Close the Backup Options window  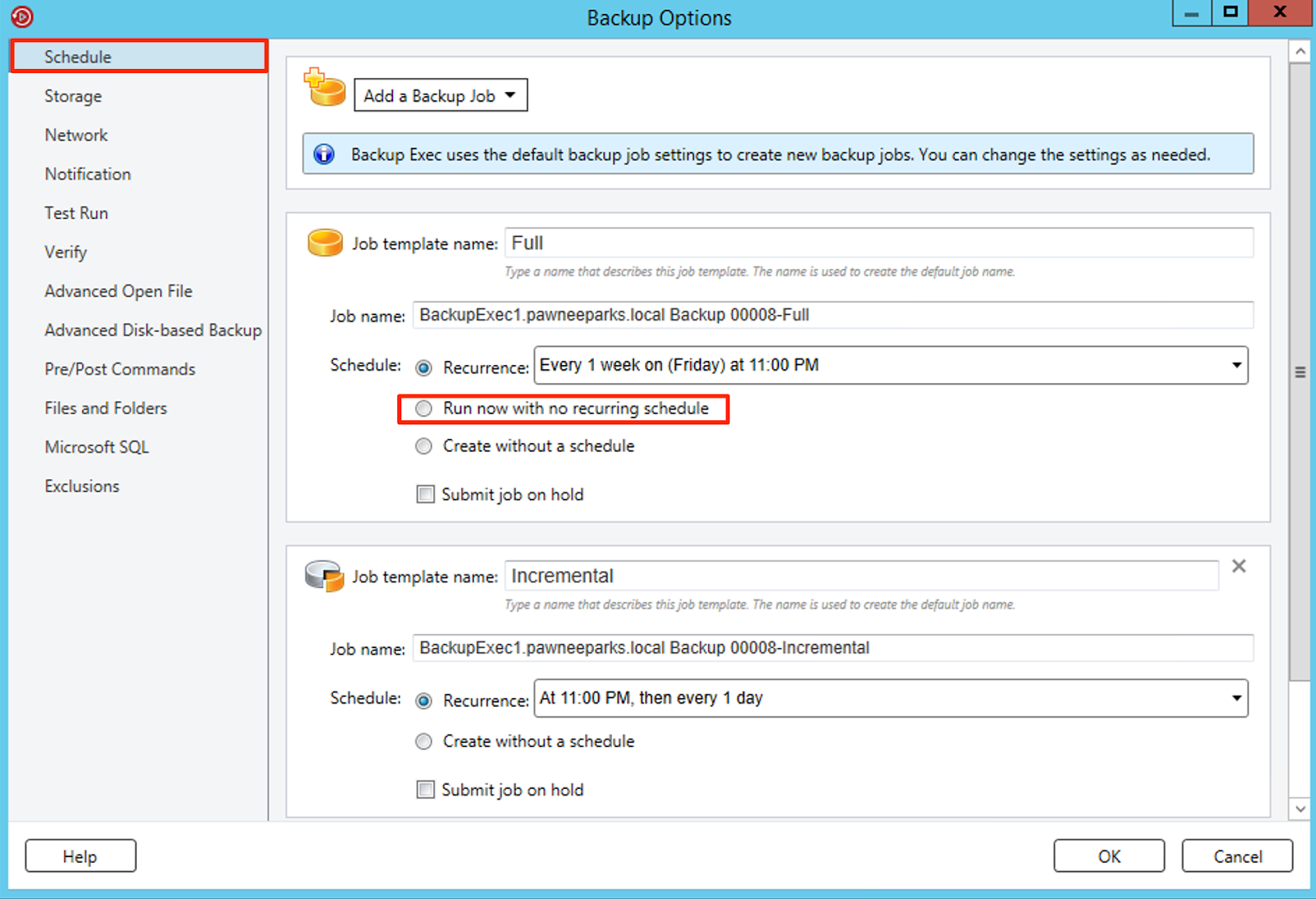click(1280, 12)
